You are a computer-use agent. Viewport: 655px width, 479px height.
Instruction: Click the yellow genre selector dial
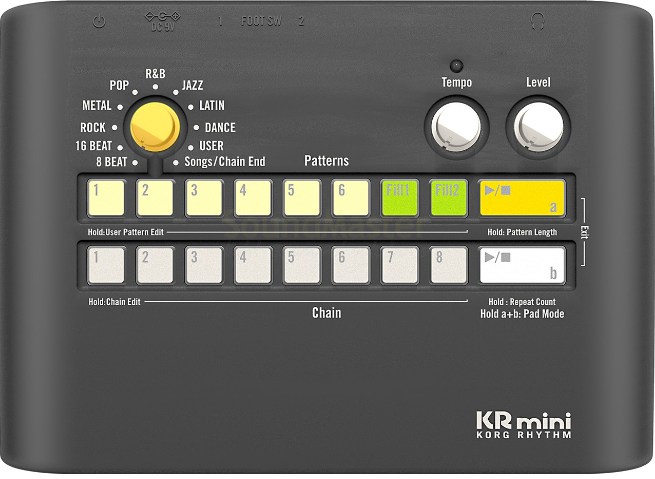[x=155, y=127]
